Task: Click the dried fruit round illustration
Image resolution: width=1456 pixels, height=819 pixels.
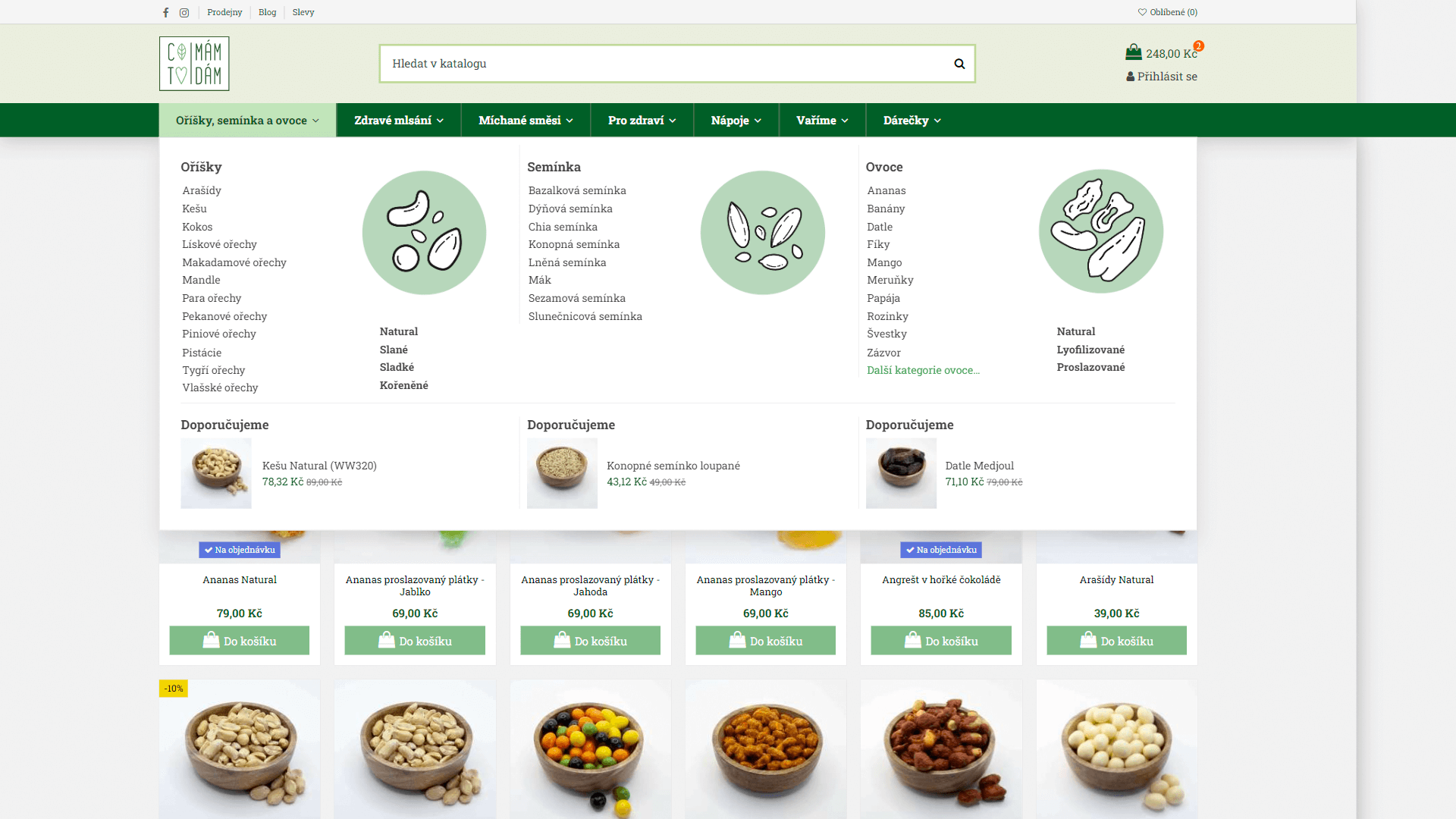Action: click(1101, 231)
